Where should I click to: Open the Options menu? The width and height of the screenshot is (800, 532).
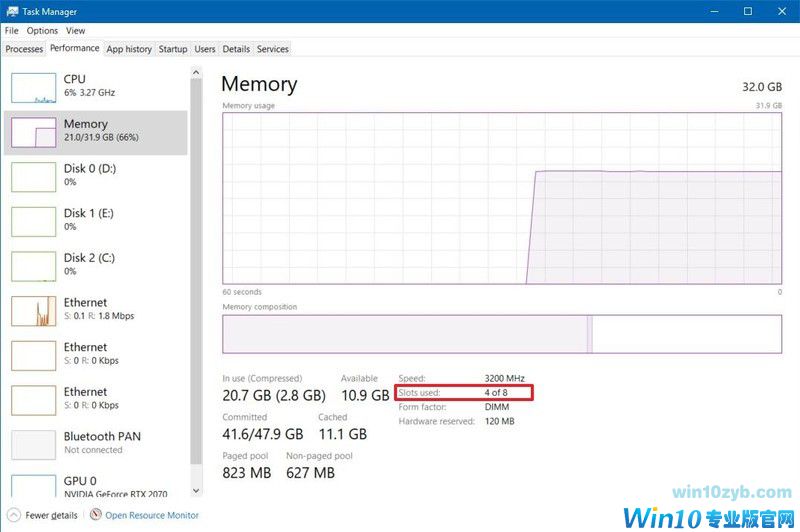pos(42,31)
